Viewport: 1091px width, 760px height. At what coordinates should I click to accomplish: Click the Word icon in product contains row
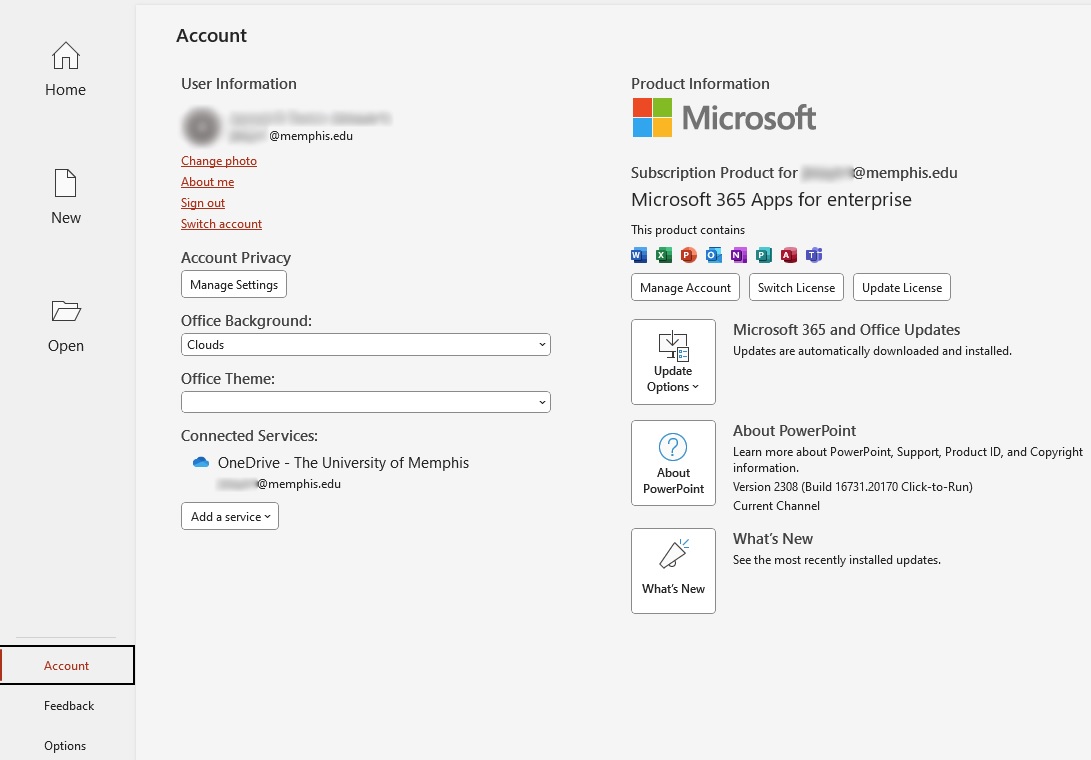coord(638,255)
